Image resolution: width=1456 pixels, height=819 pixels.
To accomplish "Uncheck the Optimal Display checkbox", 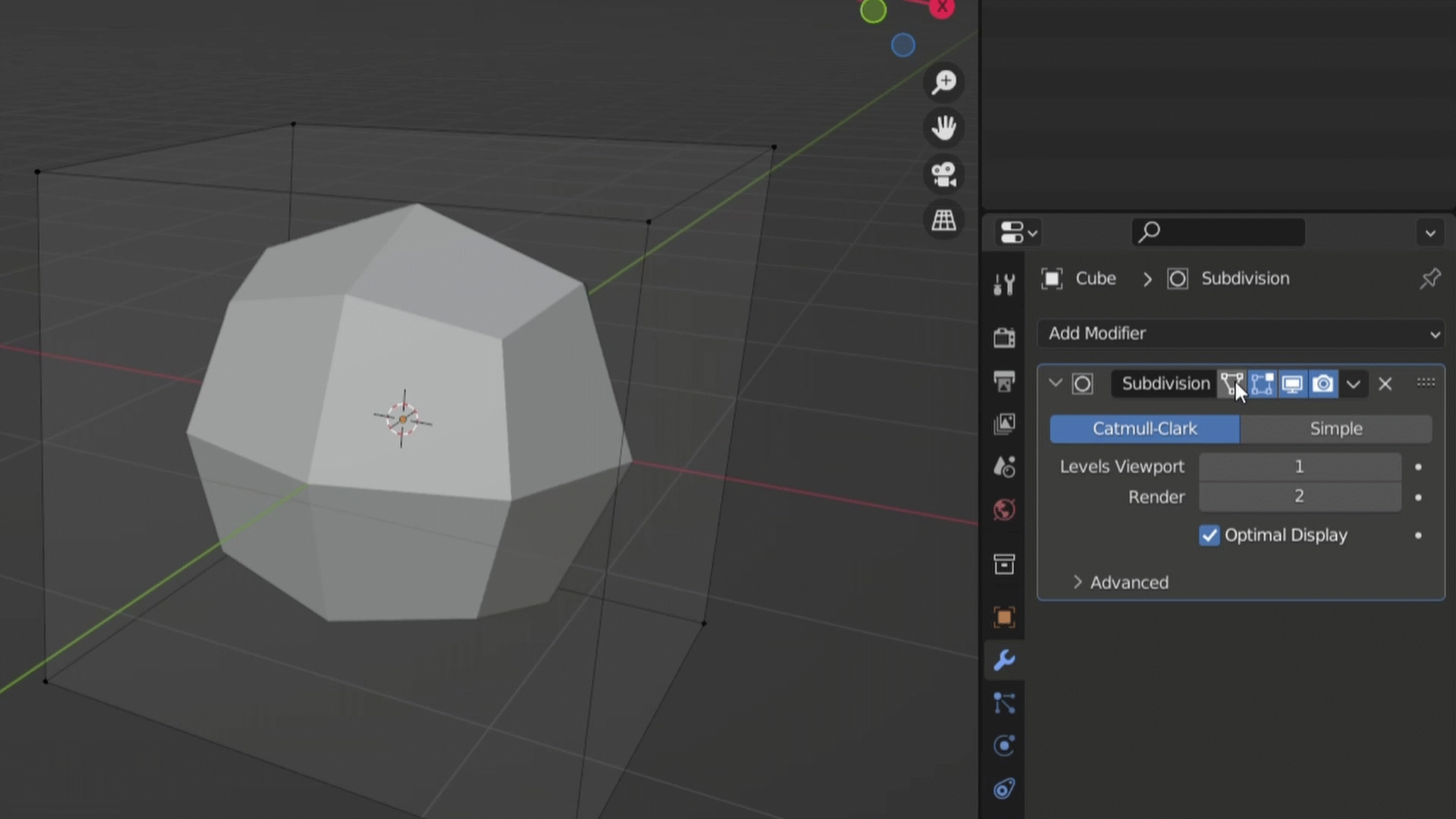I will coord(1210,535).
